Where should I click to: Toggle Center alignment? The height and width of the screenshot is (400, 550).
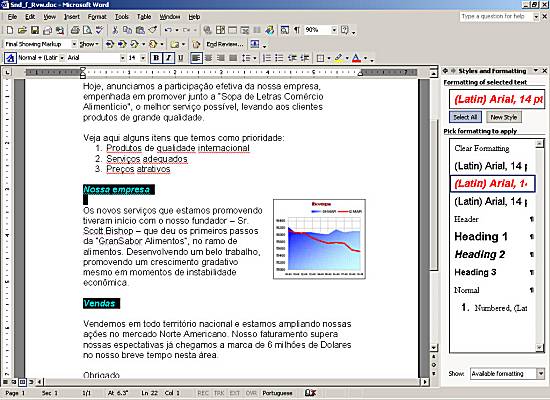pyautogui.click(x=208, y=58)
